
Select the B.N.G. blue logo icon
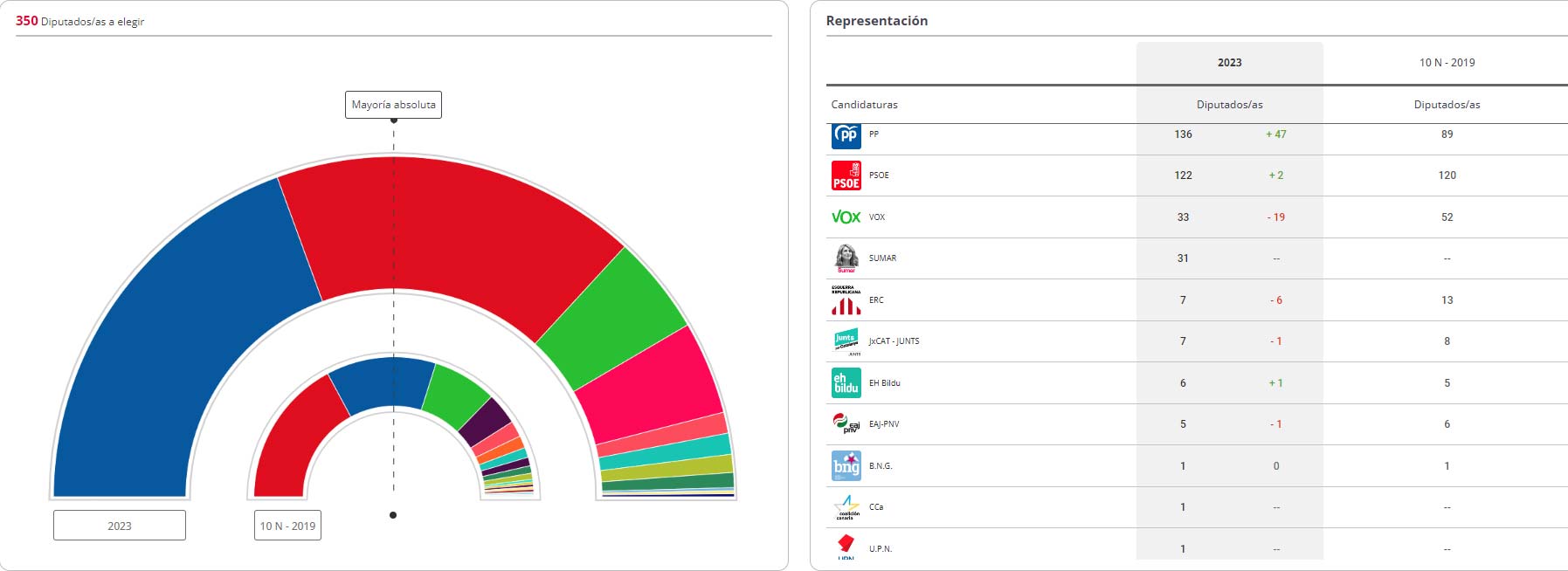[846, 465]
